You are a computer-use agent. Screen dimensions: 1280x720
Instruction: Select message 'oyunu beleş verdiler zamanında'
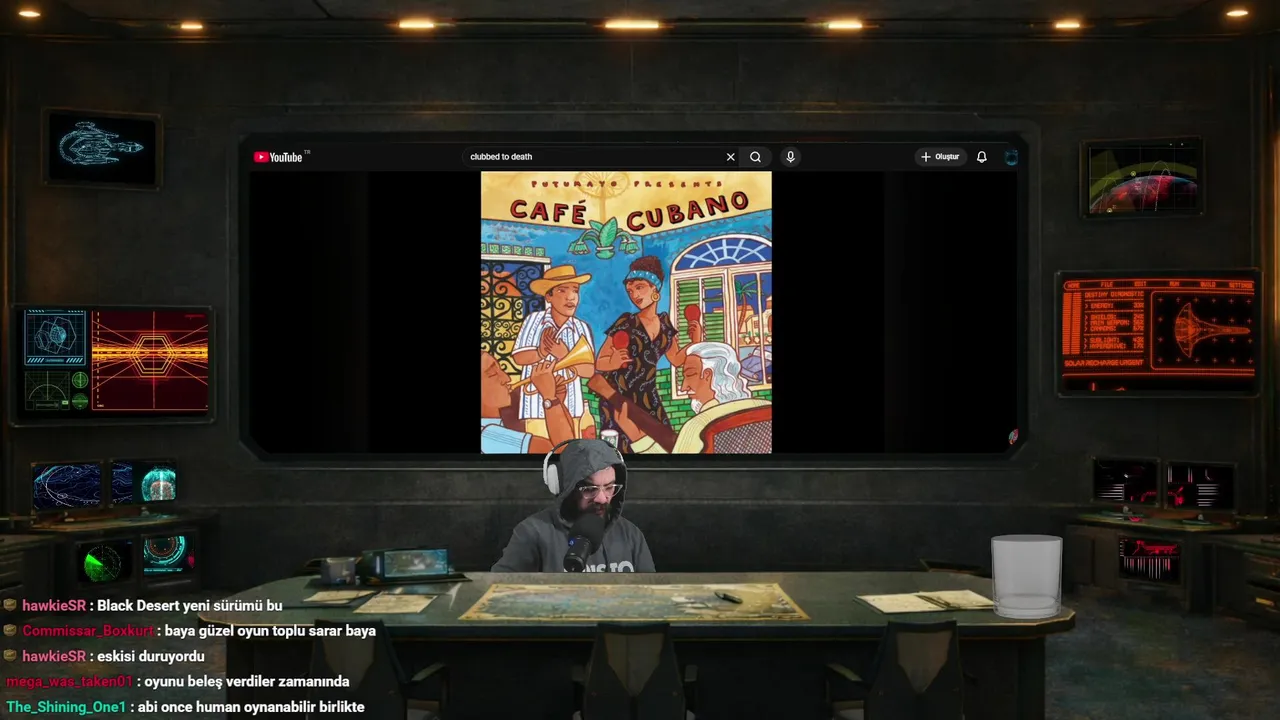tap(247, 682)
